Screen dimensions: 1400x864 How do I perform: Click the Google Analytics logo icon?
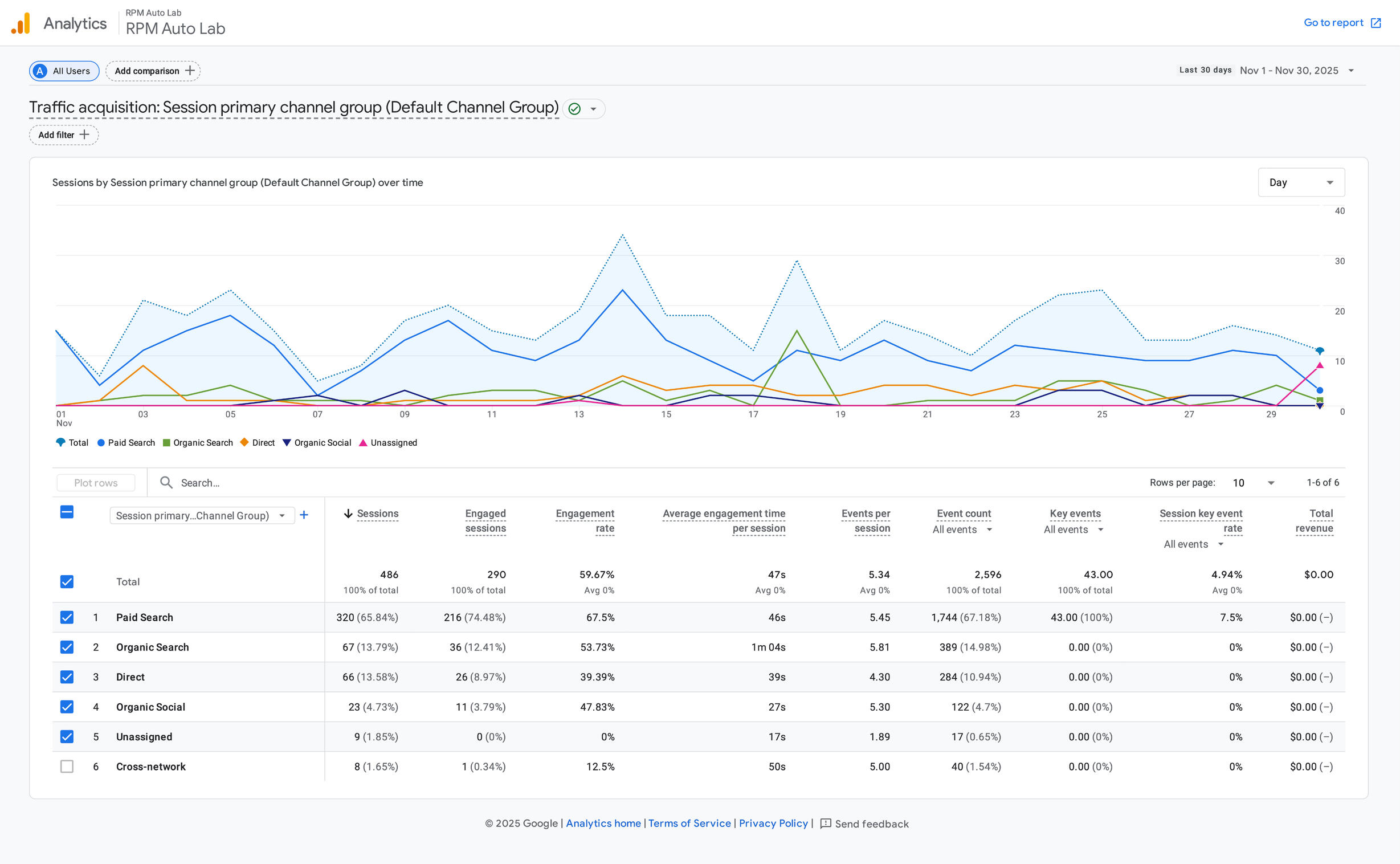(x=21, y=23)
